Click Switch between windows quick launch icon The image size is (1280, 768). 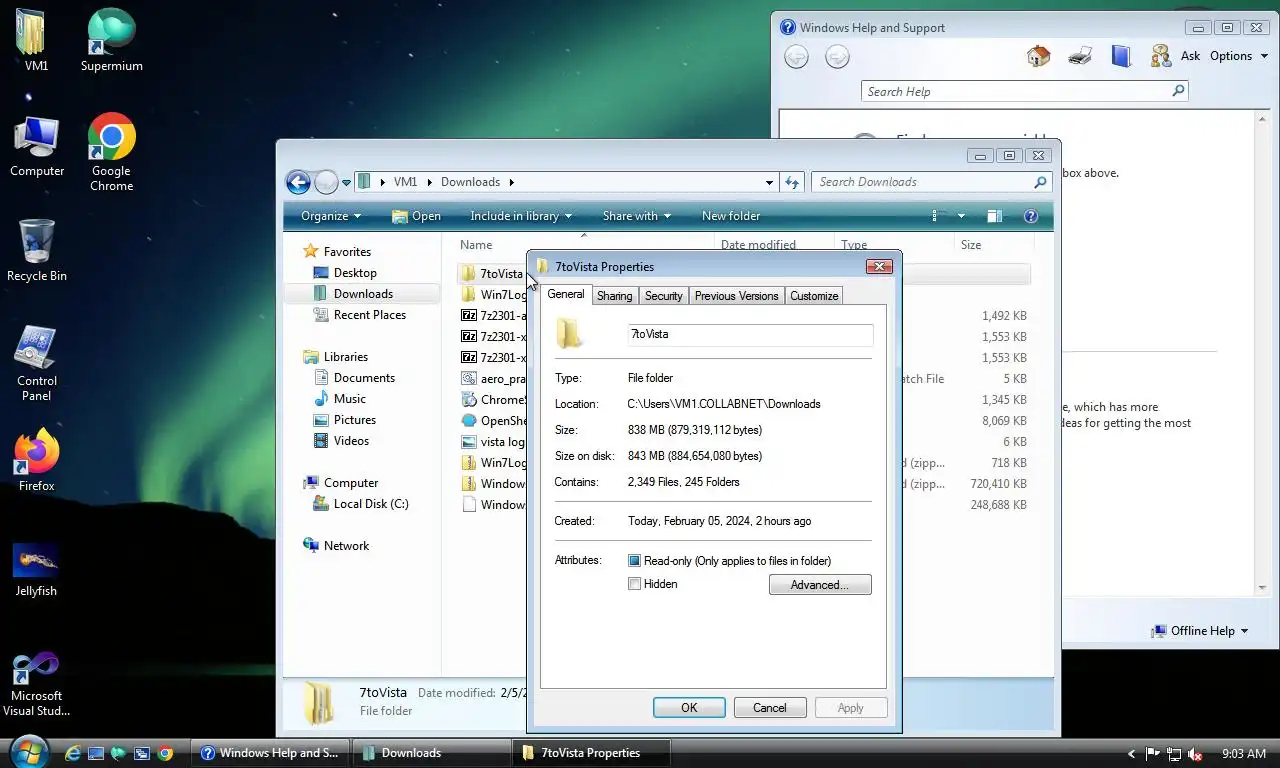(143, 753)
